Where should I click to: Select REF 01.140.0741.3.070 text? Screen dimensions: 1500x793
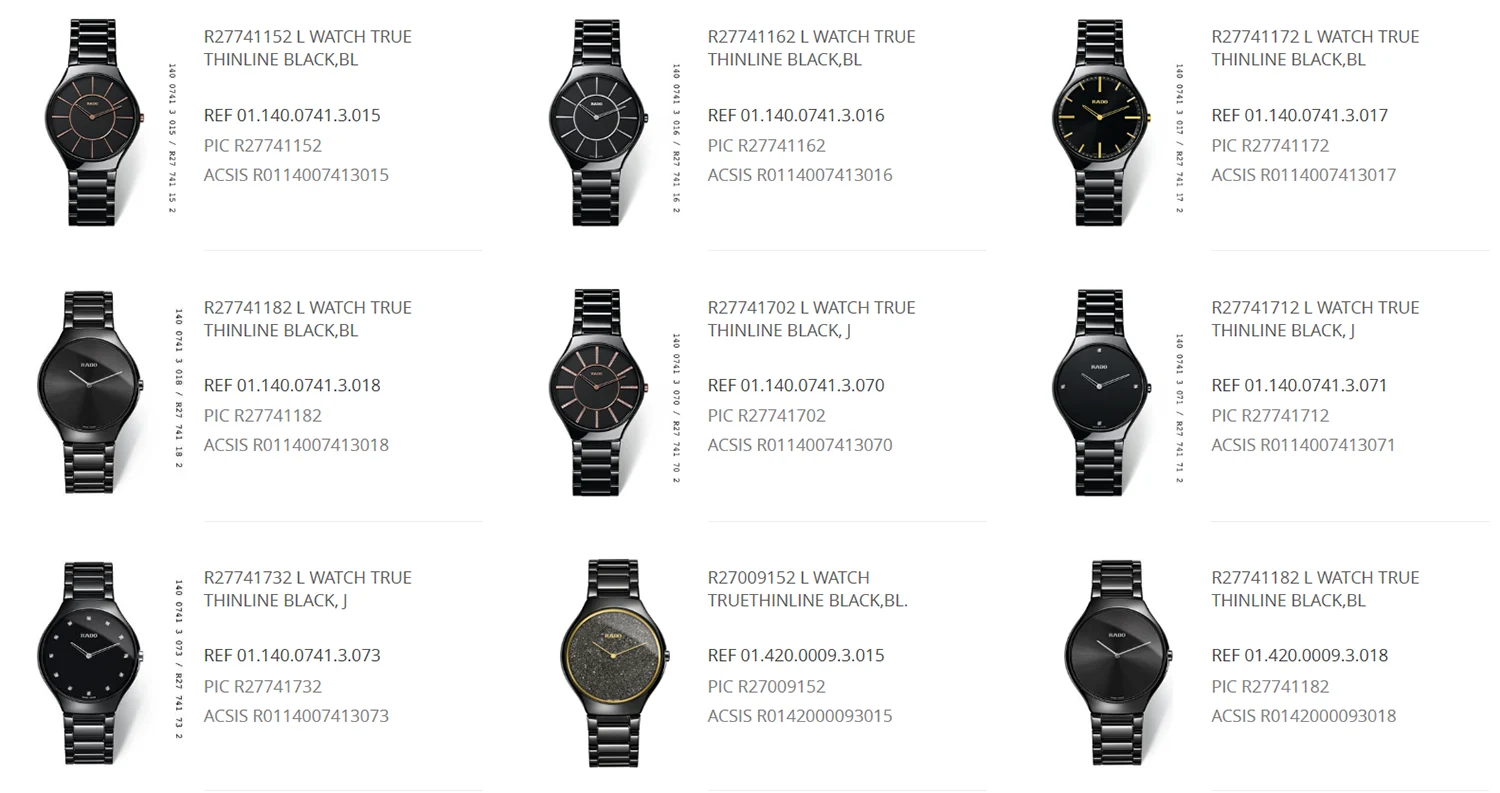[796, 385]
